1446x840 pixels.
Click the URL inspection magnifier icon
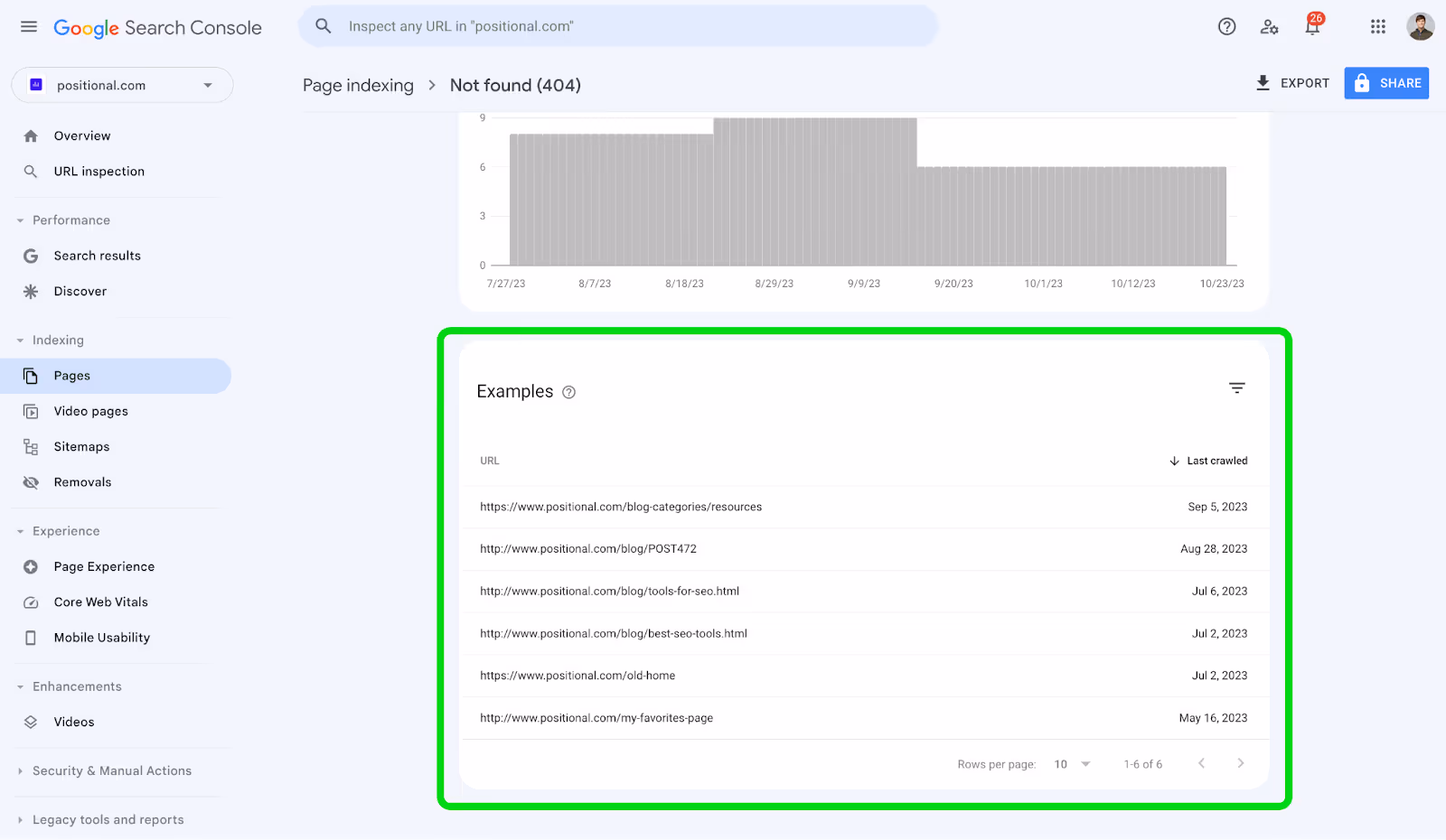click(x=31, y=172)
